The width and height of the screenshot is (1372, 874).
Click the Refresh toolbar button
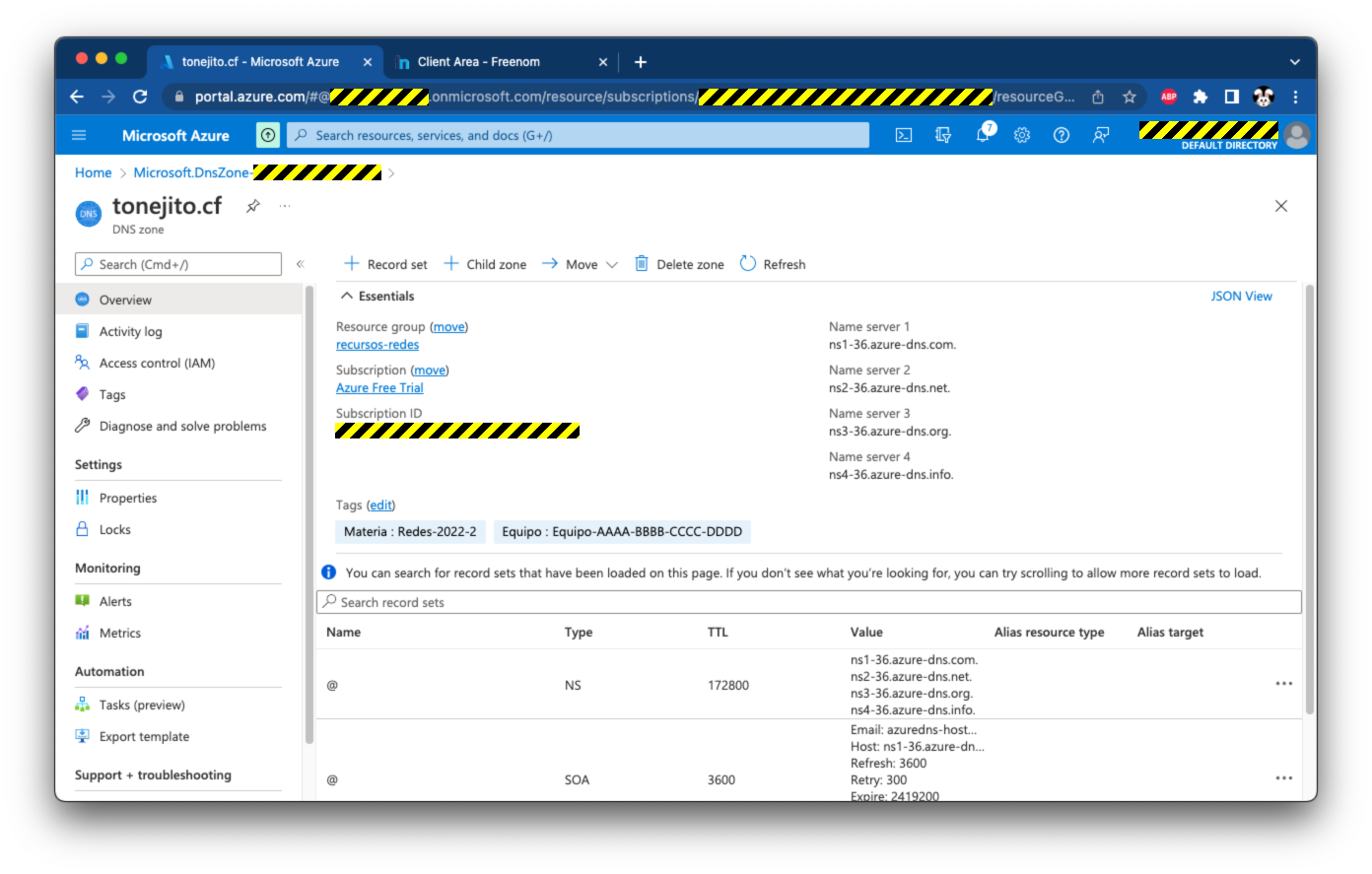pos(773,264)
